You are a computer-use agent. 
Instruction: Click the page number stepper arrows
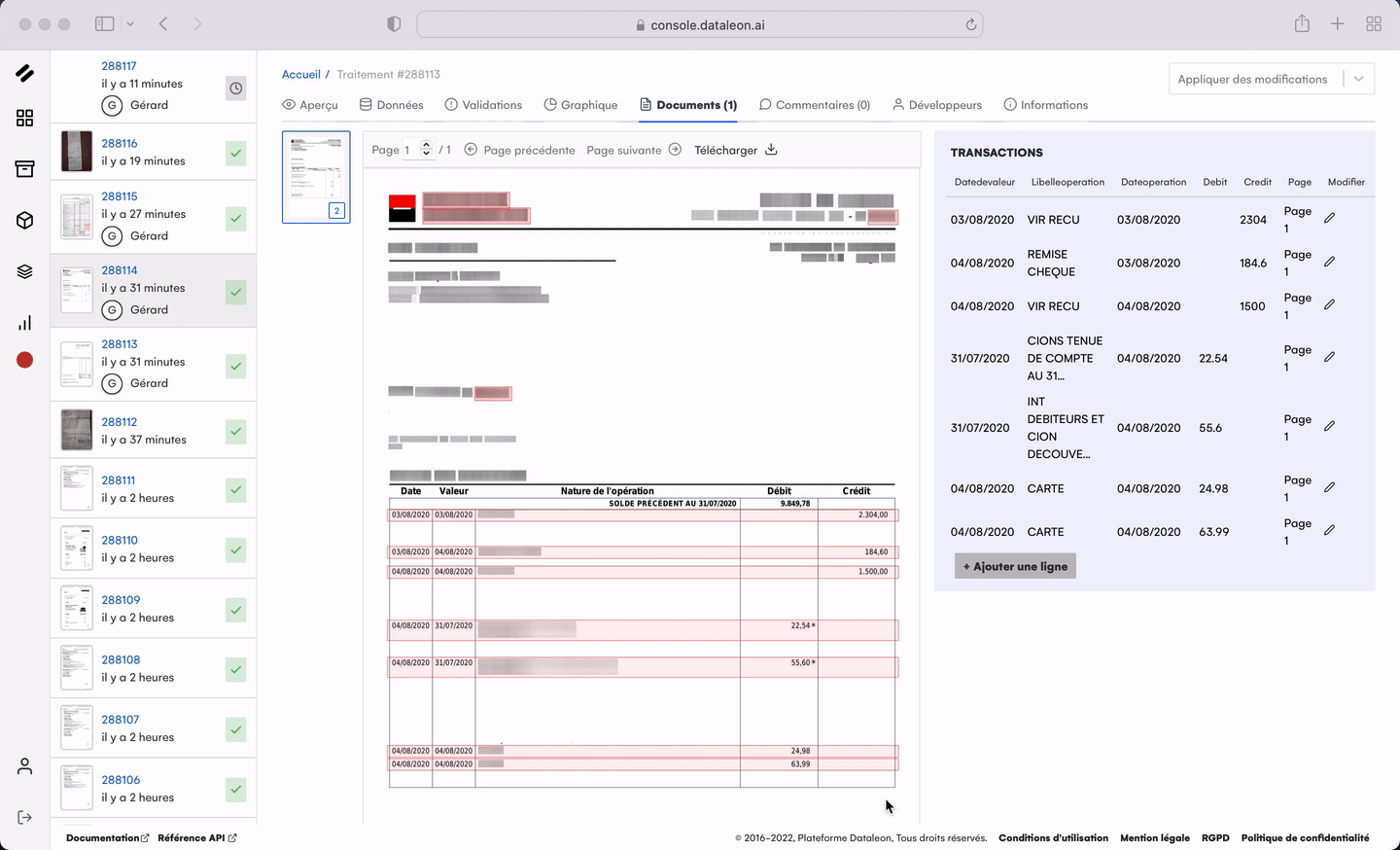tap(426, 150)
